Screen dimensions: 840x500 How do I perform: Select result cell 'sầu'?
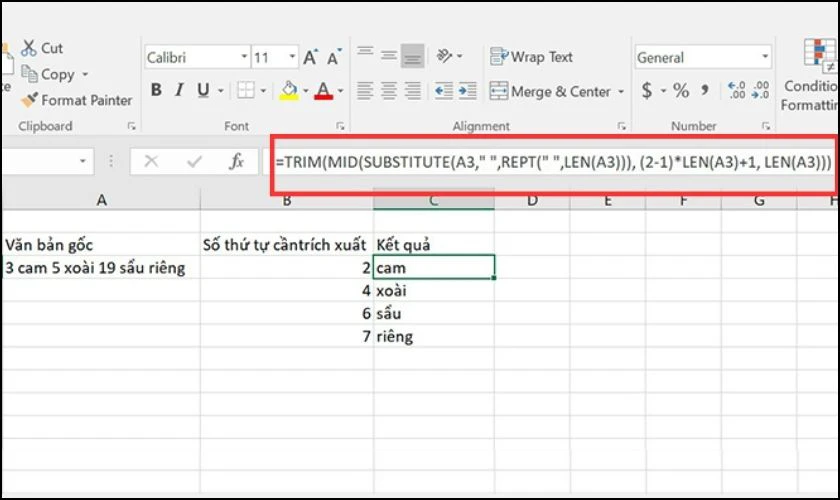pyautogui.click(x=434, y=313)
